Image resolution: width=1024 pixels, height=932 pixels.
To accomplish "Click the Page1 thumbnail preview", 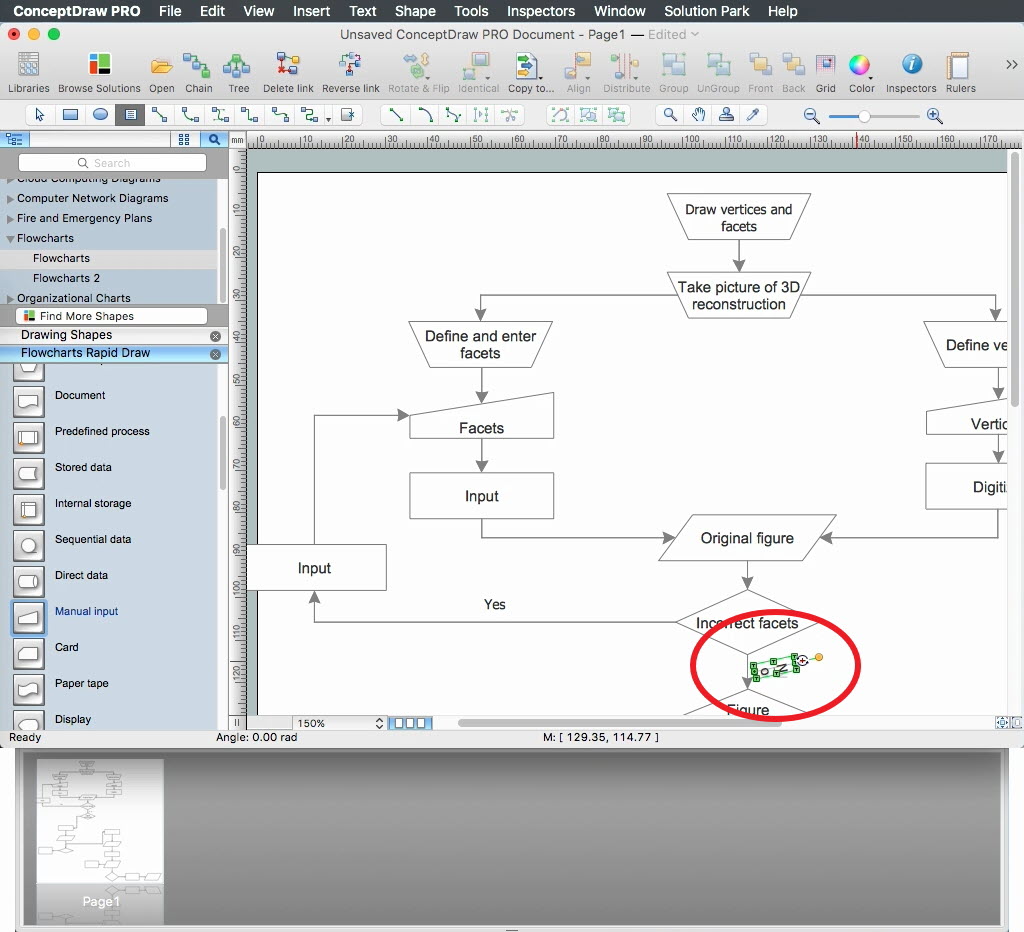I will pos(100,840).
